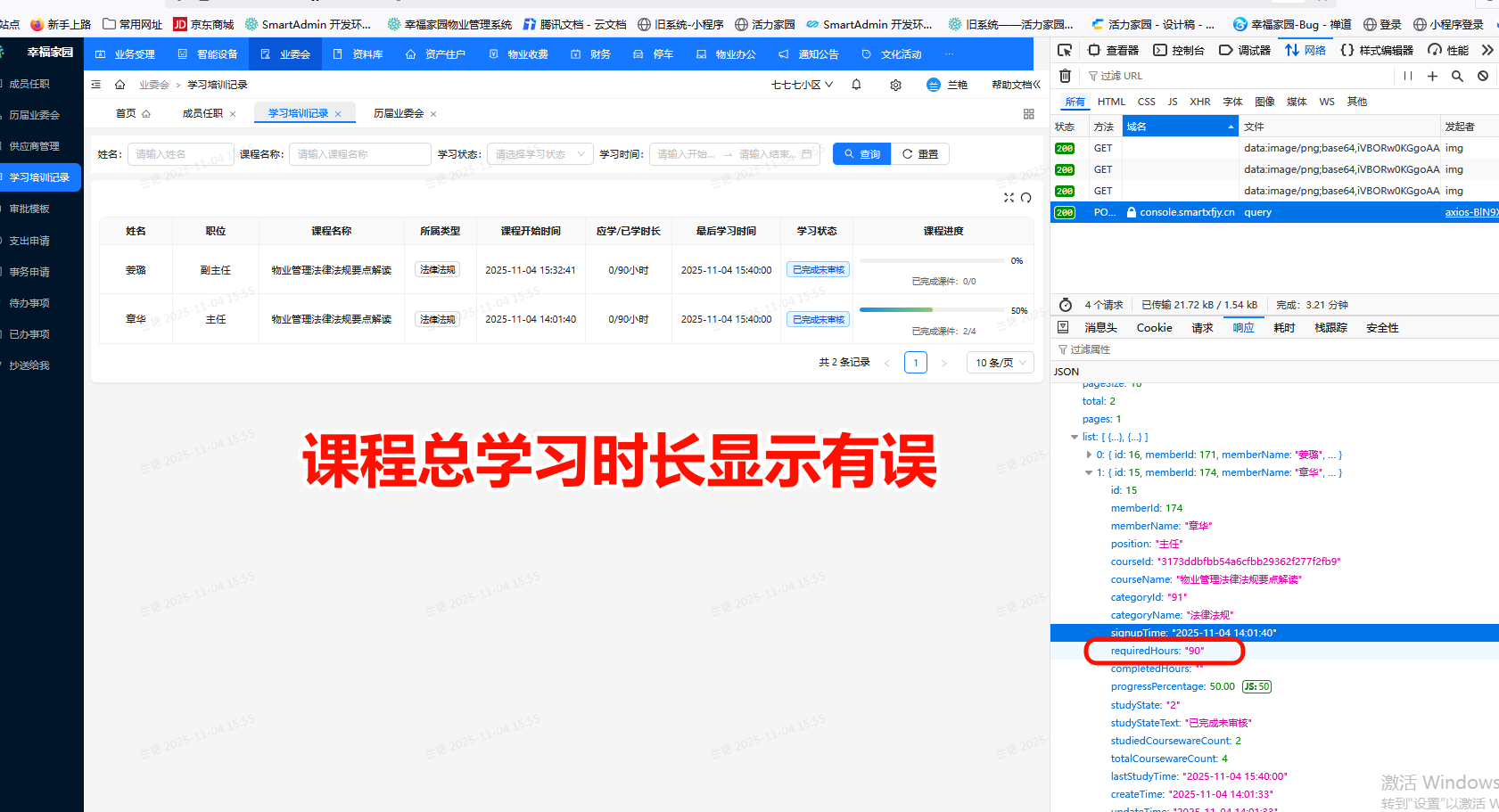Open the 消息头 tab in DevTools
Image resolution: width=1499 pixels, height=812 pixels.
1100,328
